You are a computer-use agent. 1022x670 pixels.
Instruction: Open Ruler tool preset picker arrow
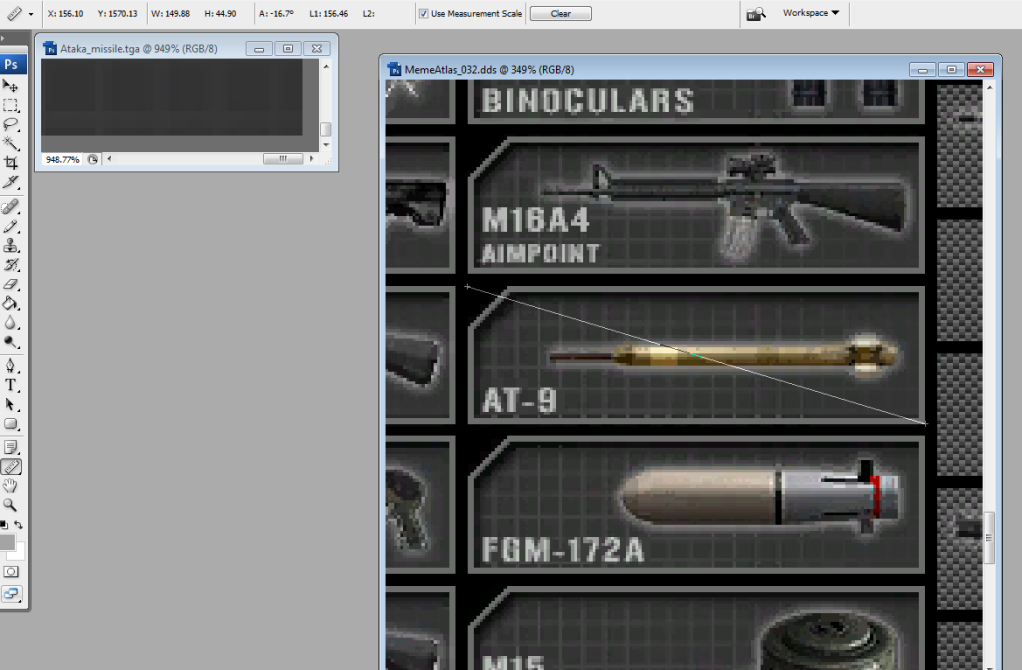coord(31,14)
